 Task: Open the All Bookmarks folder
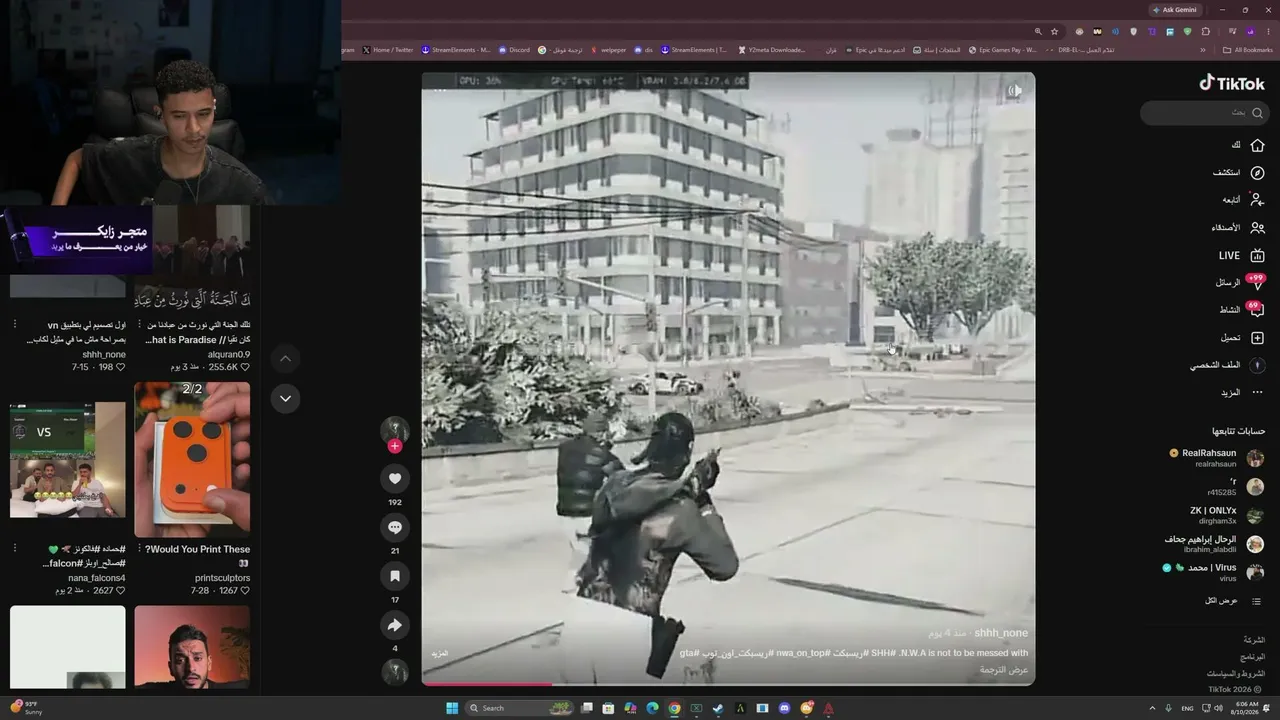[1248, 50]
